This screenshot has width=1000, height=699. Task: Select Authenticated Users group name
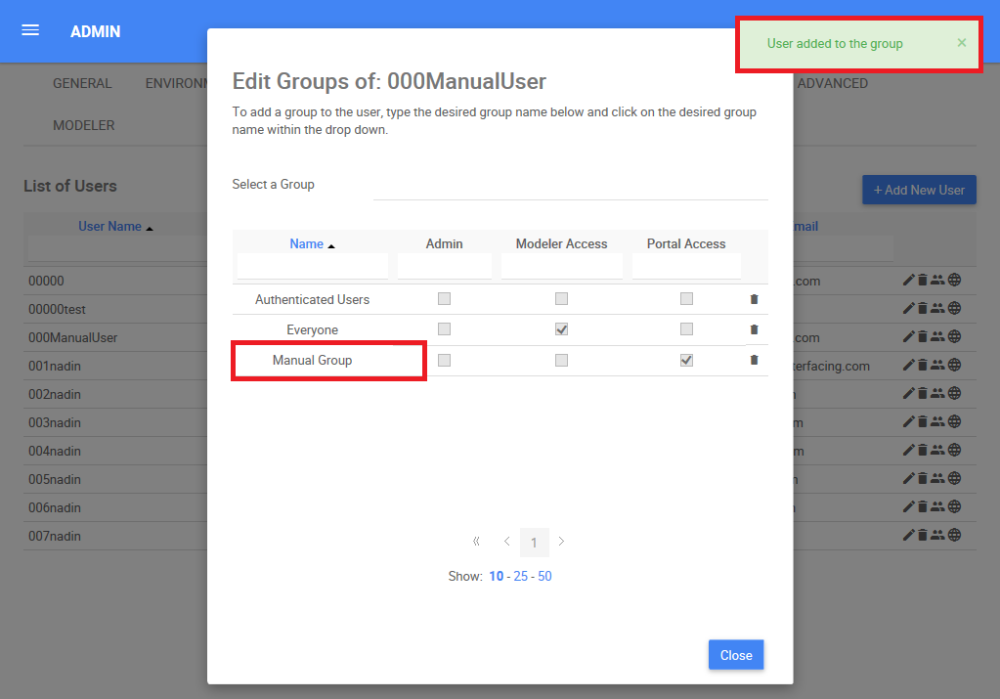coord(312,299)
